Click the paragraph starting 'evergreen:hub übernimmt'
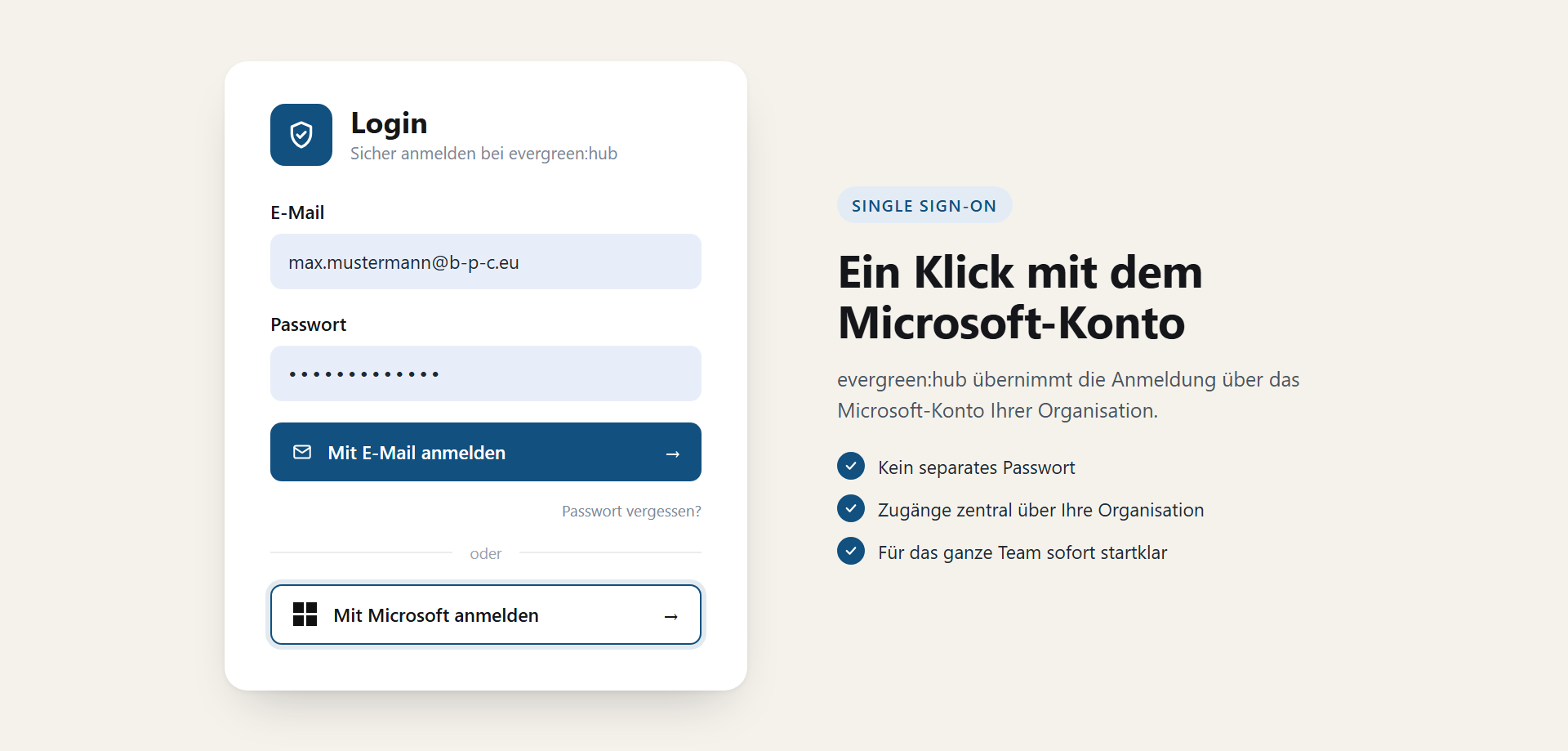 coord(1068,395)
